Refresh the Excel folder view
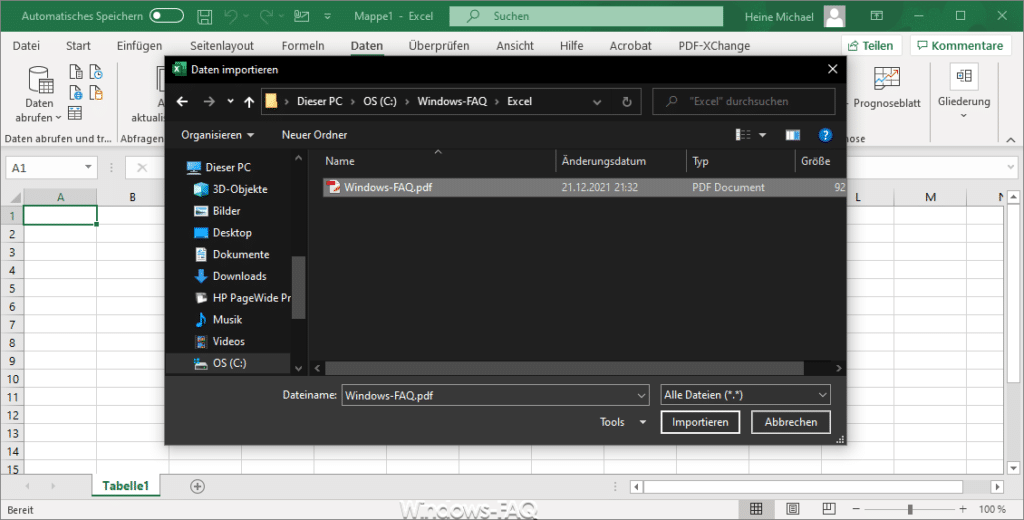The image size is (1024, 520). tap(626, 101)
